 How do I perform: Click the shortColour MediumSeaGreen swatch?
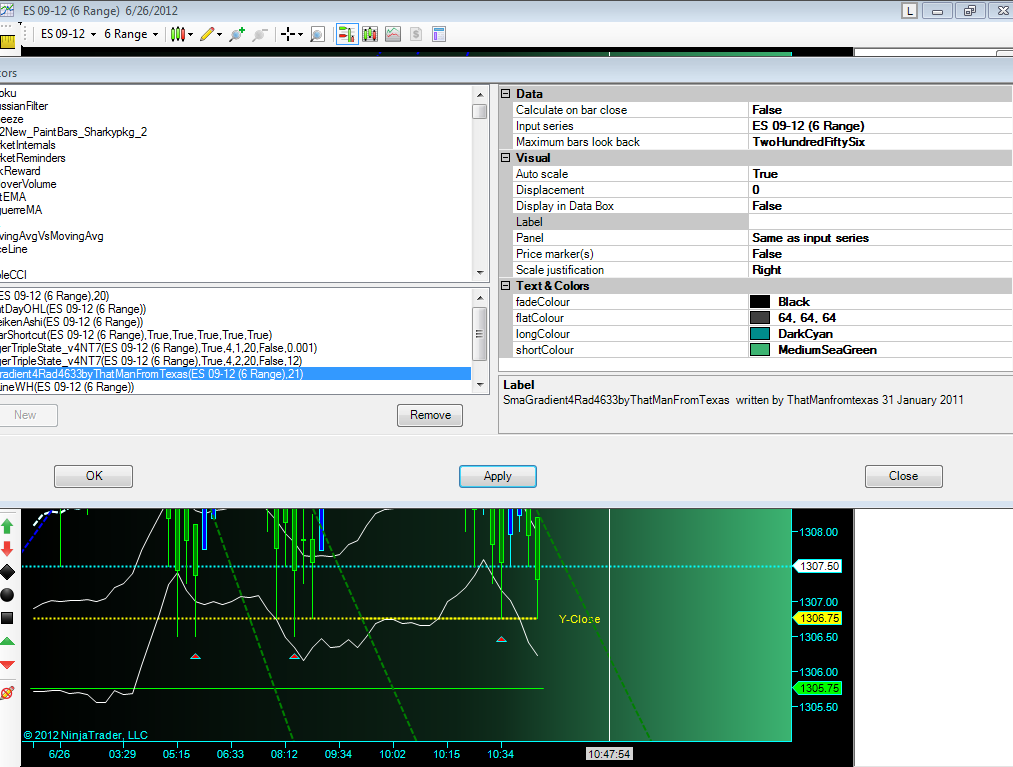coord(760,350)
